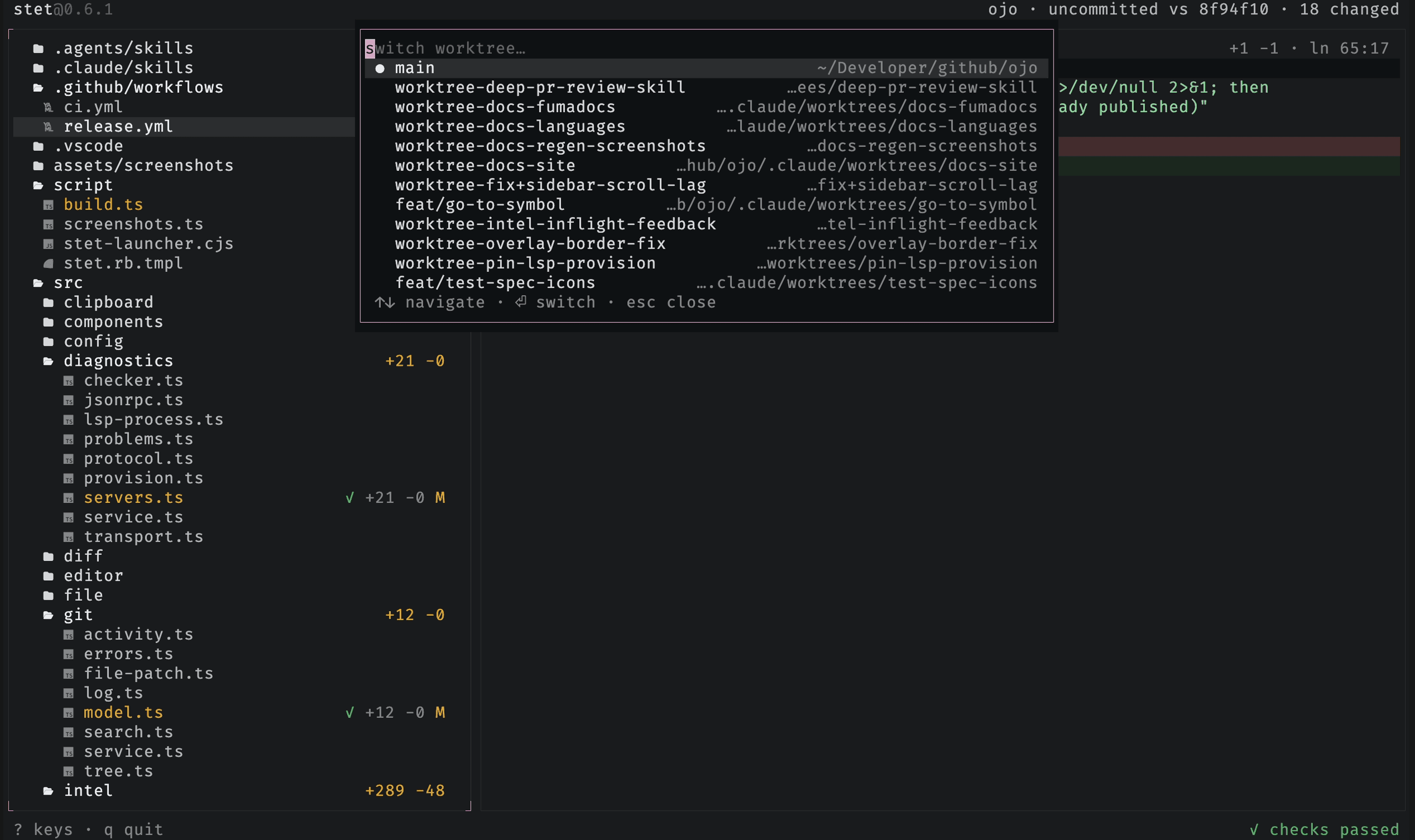Select feat/test-spec-icons worktree
The image size is (1415, 840).
(706, 283)
